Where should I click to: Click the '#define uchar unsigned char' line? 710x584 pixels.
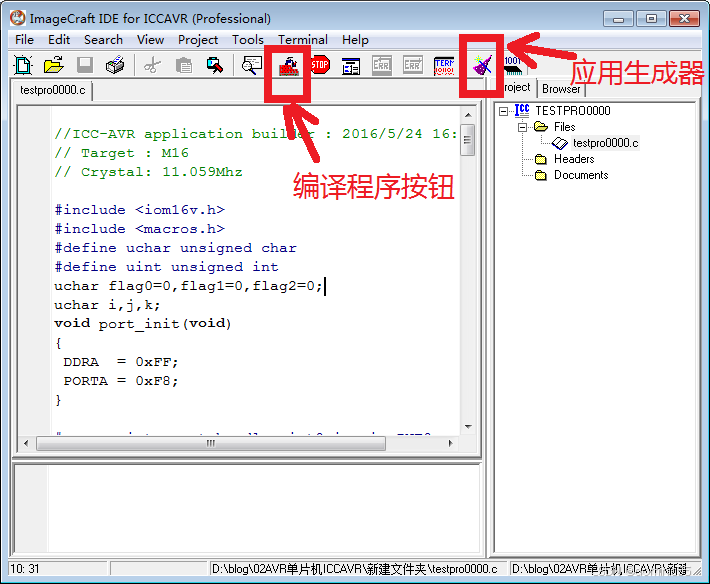[176, 248]
